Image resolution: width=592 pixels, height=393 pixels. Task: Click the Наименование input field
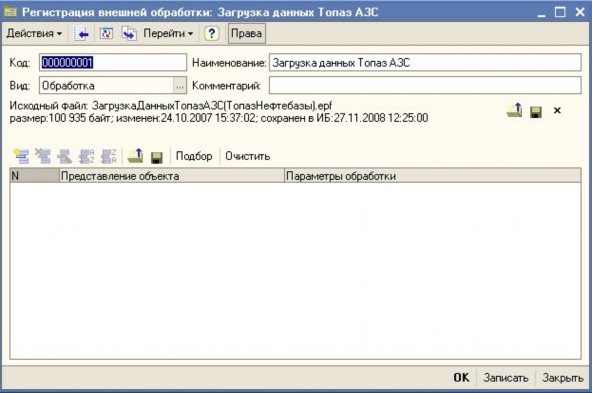425,62
